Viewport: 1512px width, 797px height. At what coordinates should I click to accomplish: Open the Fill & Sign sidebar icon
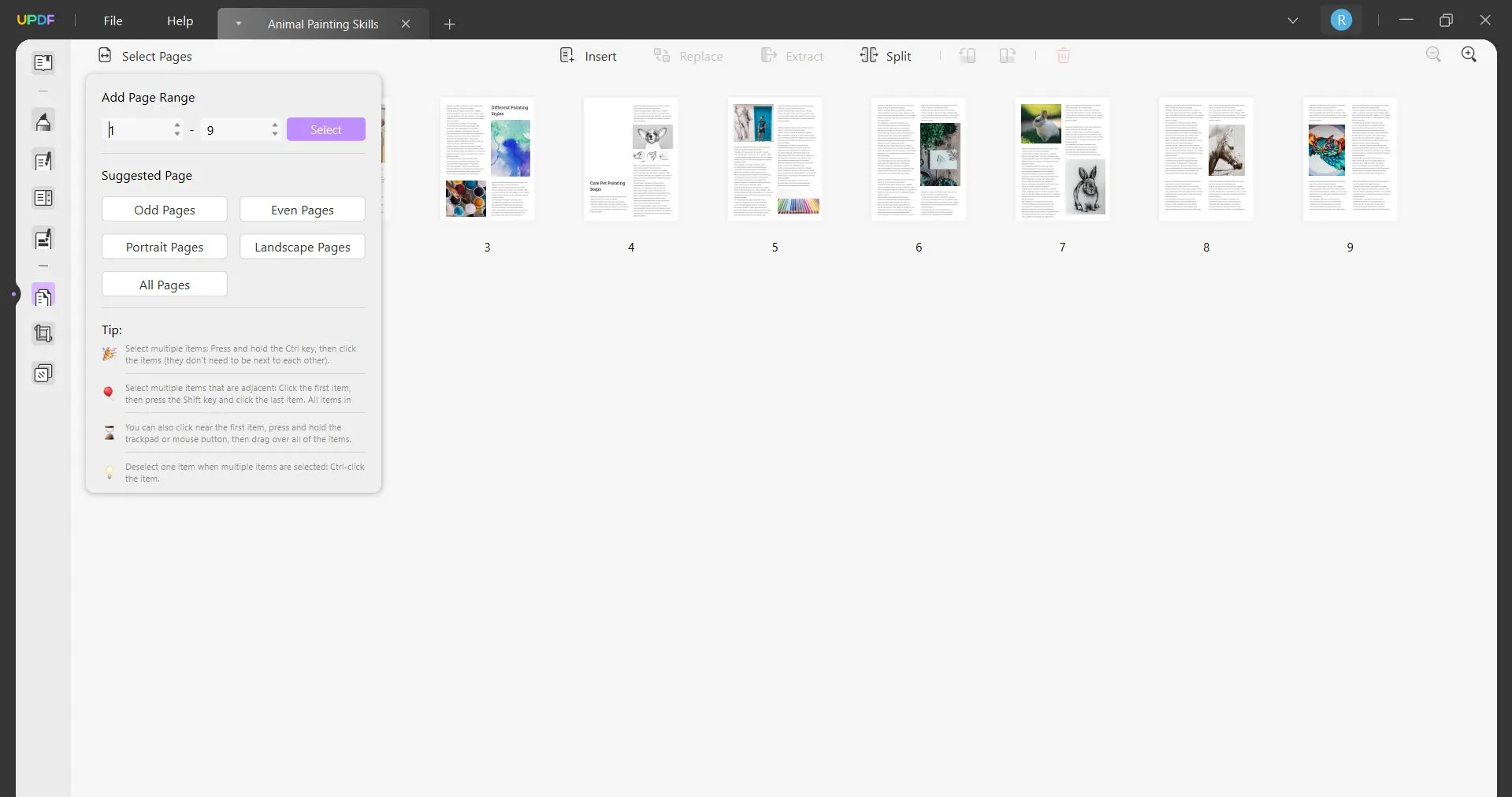43,239
